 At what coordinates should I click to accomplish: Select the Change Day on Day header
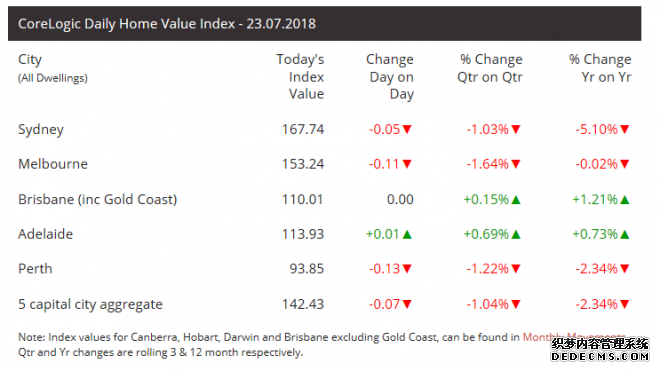(390, 77)
